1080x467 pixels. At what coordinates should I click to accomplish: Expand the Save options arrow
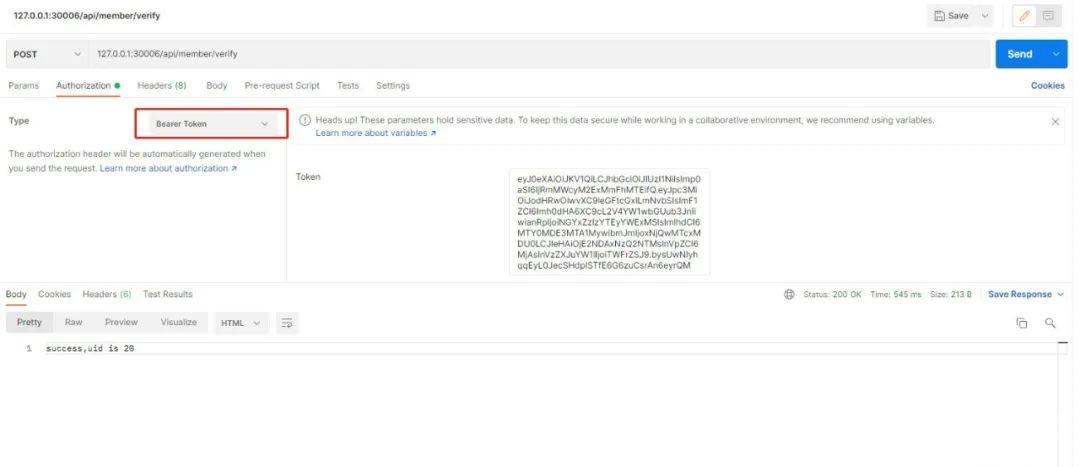point(984,16)
